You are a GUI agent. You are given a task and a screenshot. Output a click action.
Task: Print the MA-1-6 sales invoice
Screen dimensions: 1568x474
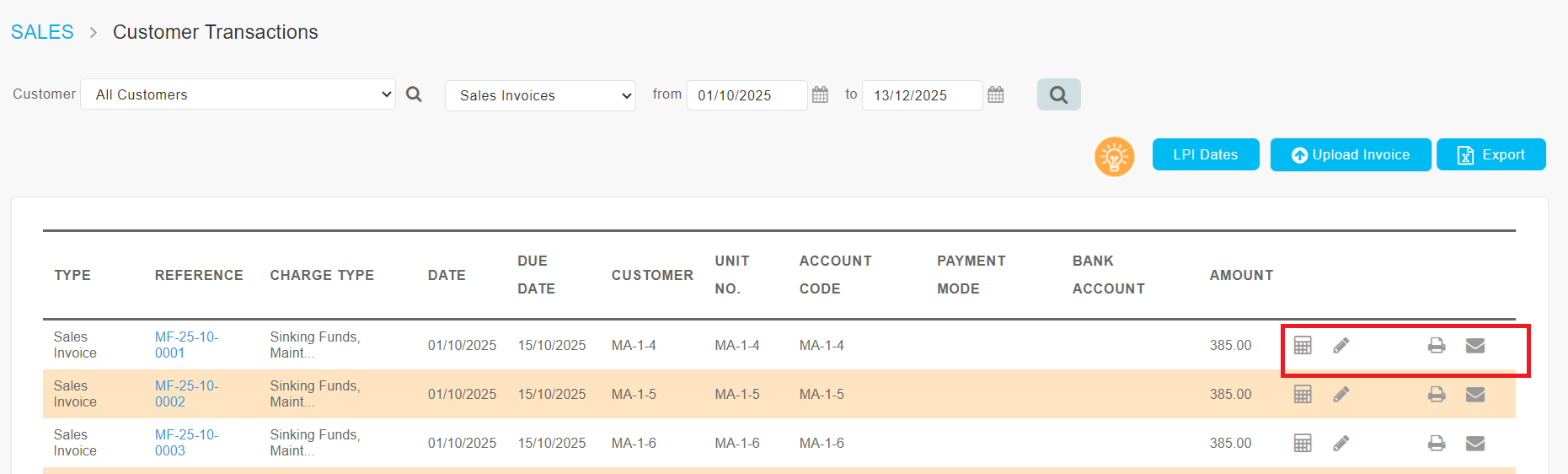(1437, 444)
